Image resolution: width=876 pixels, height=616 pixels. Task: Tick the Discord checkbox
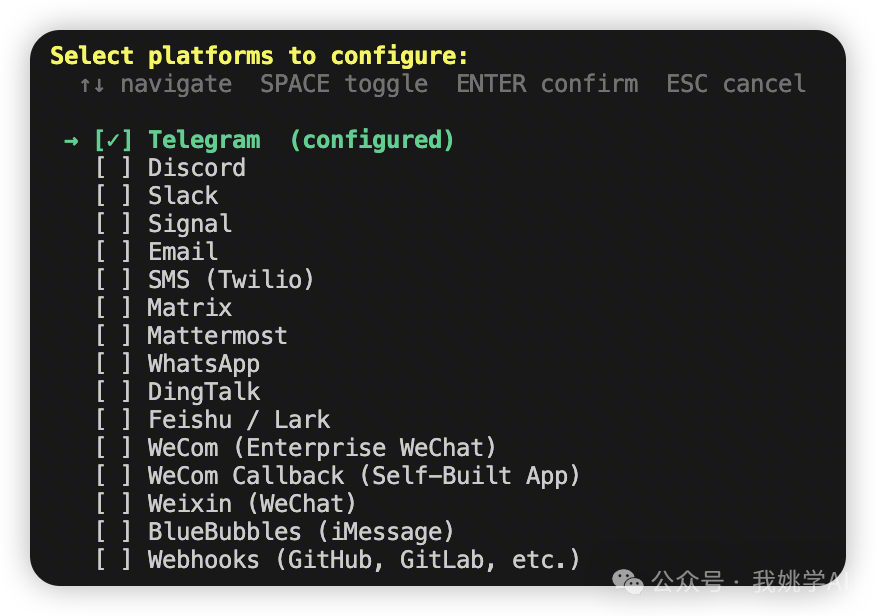click(x=113, y=168)
